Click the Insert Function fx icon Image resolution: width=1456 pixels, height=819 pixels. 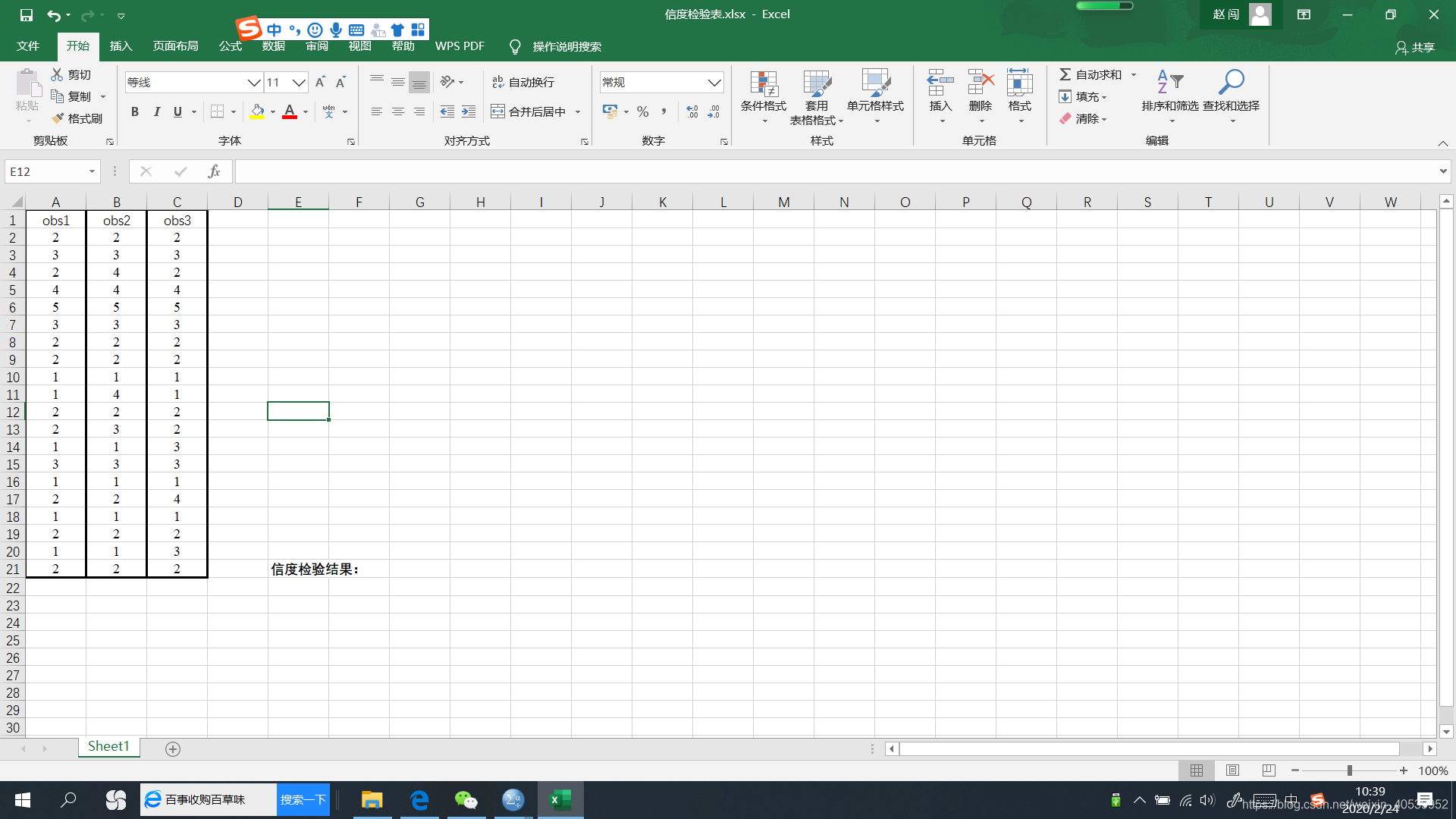214,171
